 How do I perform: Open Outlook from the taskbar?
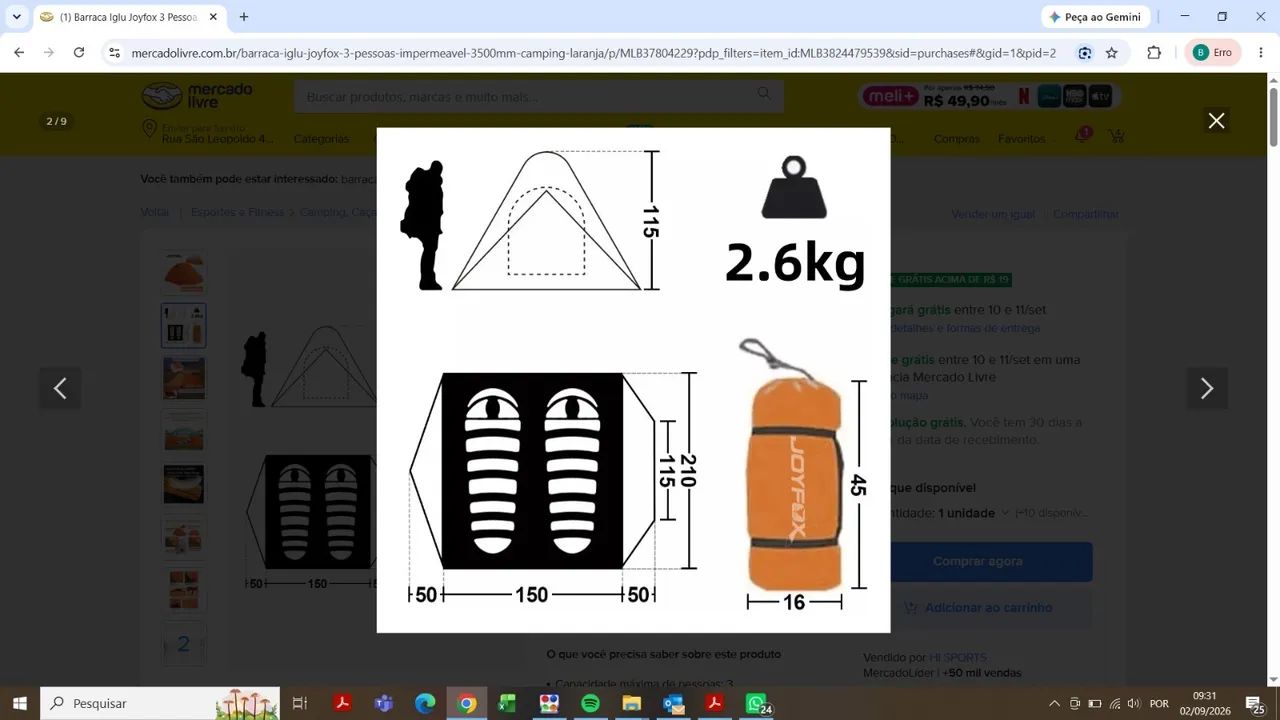pos(673,703)
